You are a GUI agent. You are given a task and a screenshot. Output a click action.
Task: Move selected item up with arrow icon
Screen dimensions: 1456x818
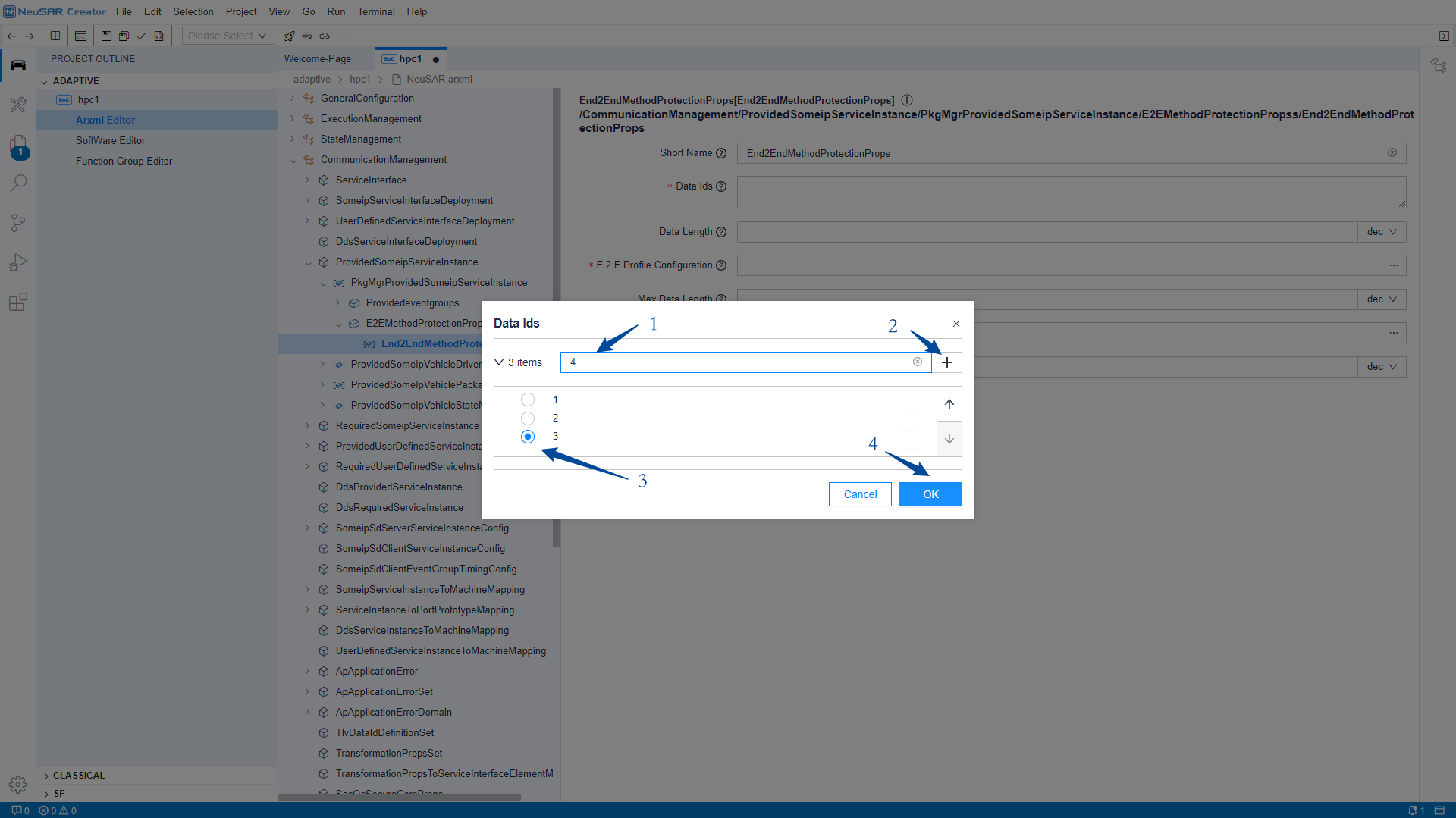(949, 404)
